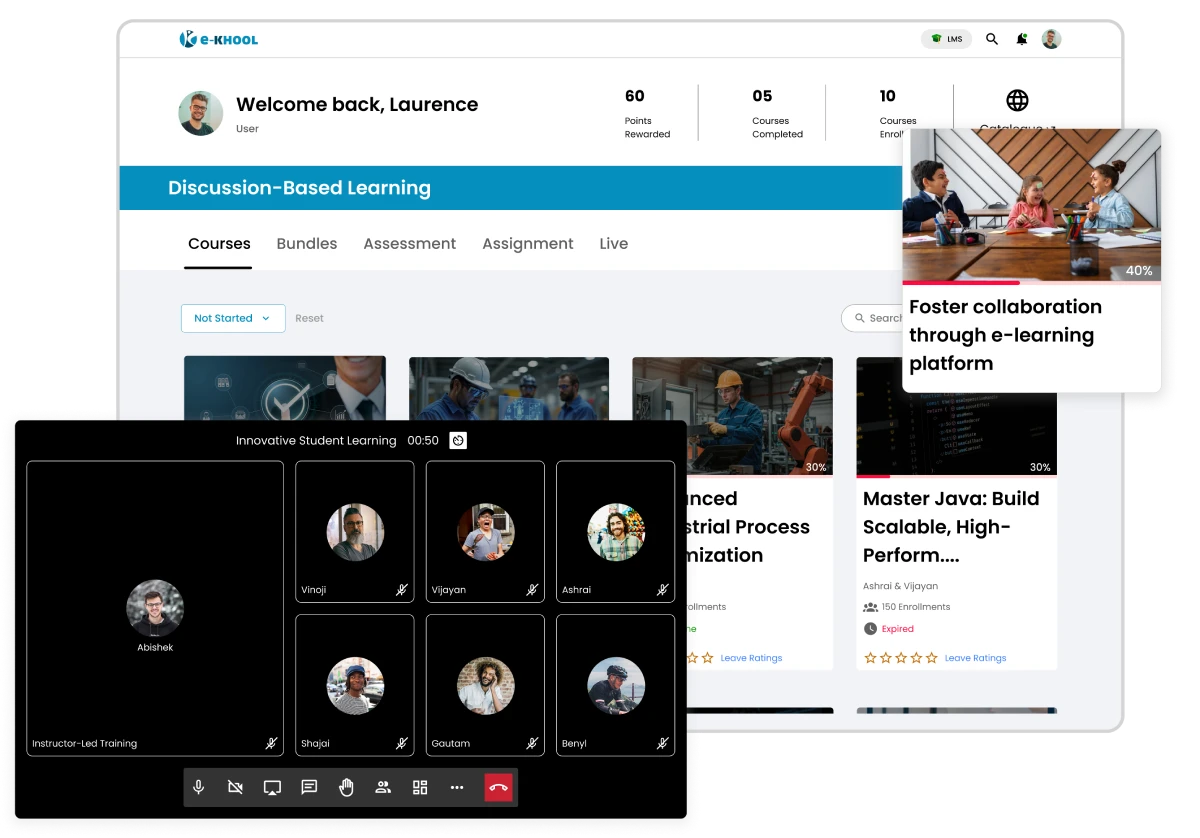Toggle the camera off icon in the call
Image resolution: width=1200 pixels, height=838 pixels.
[x=234, y=787]
